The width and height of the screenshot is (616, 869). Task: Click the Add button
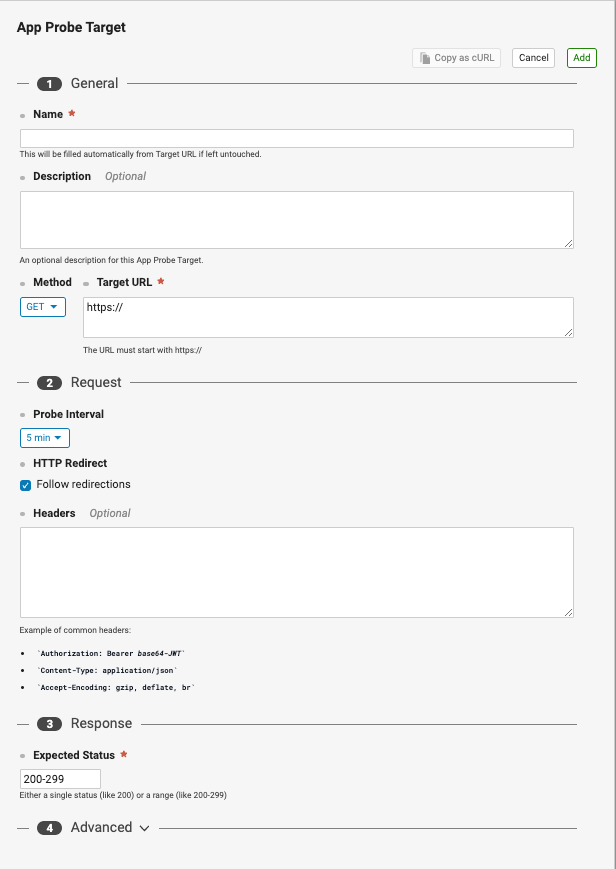(x=582, y=58)
